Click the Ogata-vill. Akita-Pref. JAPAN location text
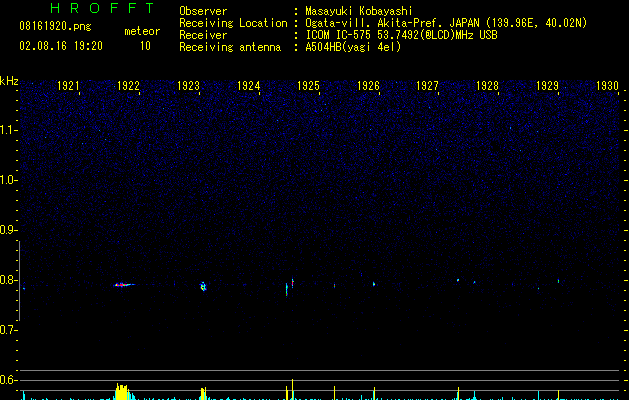629x400 pixels. 446,23
